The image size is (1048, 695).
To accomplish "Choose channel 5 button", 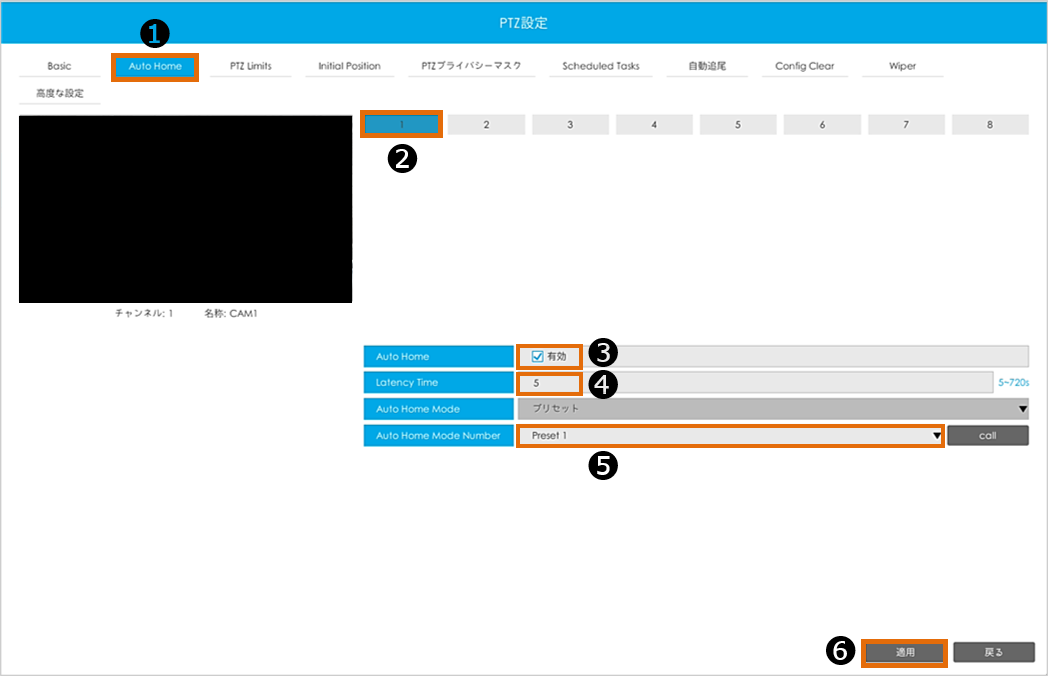I will click(x=737, y=125).
